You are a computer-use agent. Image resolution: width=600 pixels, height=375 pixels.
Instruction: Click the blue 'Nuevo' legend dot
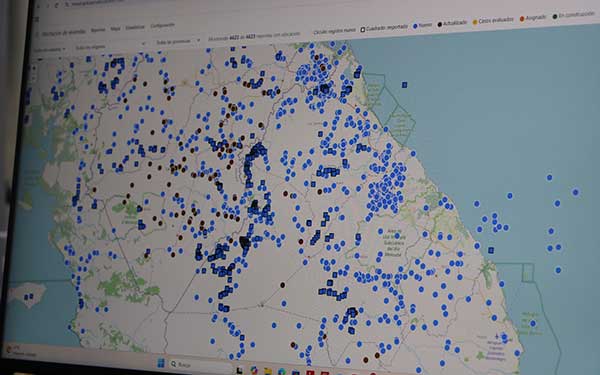click(x=415, y=26)
